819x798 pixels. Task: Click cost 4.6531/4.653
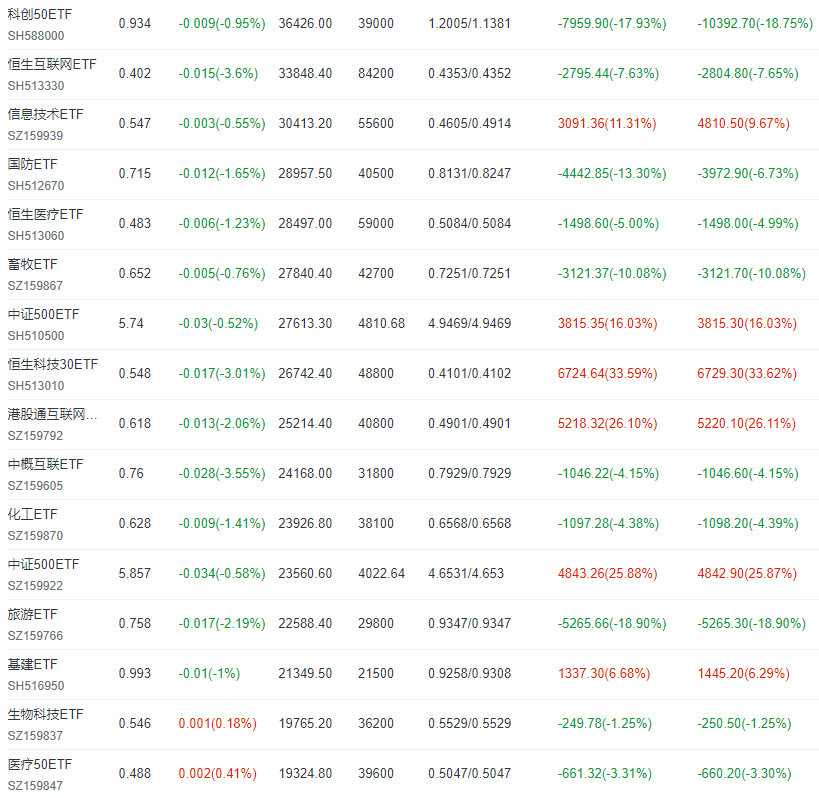click(x=466, y=573)
